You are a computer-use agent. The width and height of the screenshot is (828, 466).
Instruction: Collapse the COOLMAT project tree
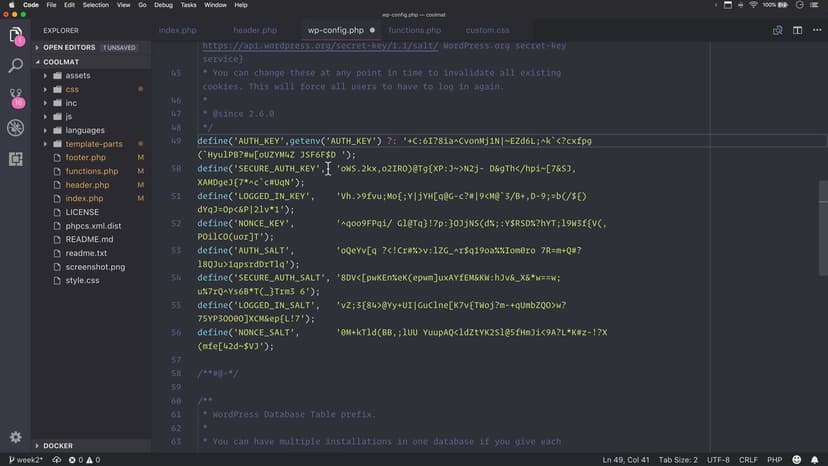[x=61, y=61]
